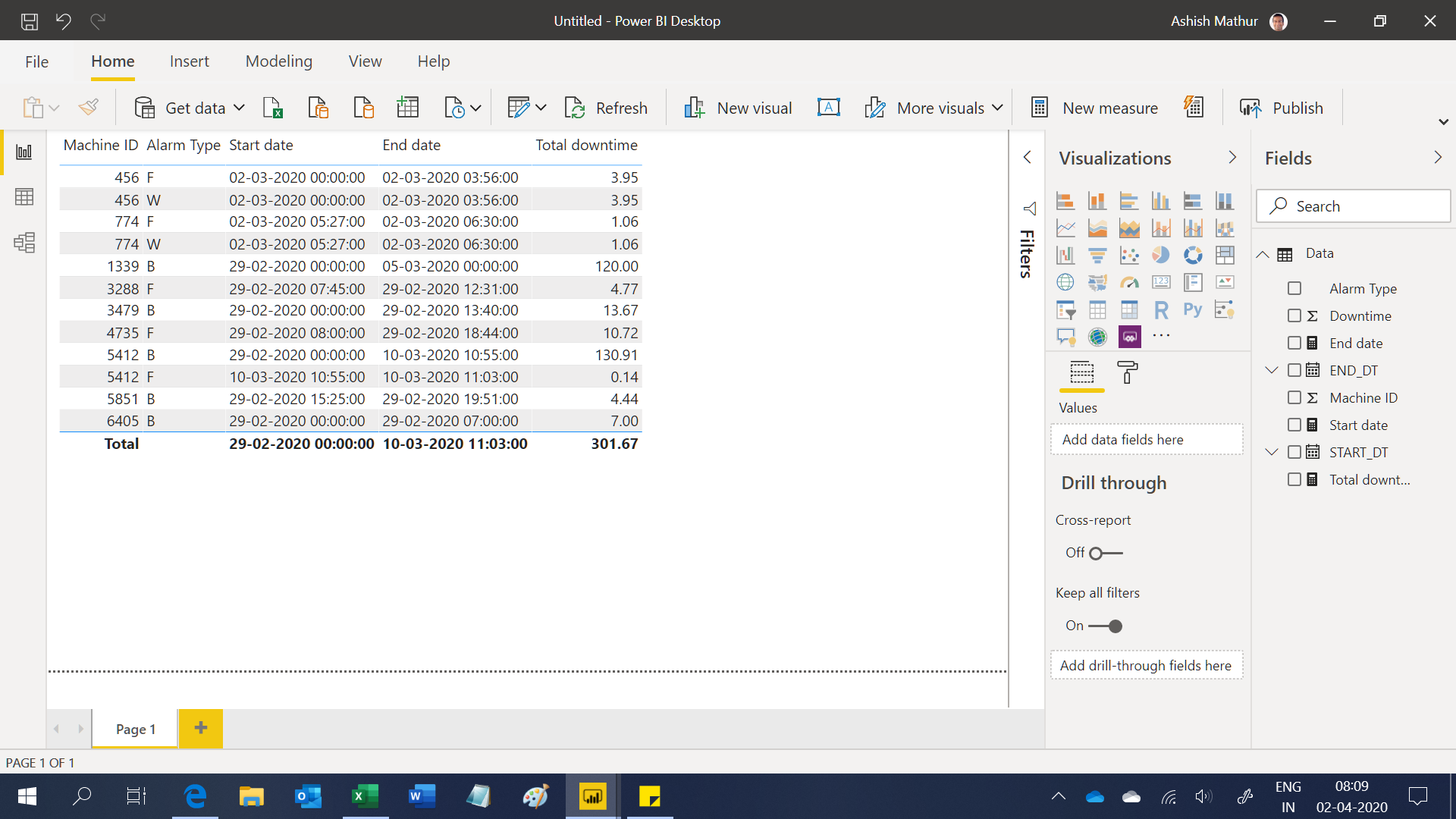Click the Undo arrow icon
1456x819 pixels.
coord(64,21)
